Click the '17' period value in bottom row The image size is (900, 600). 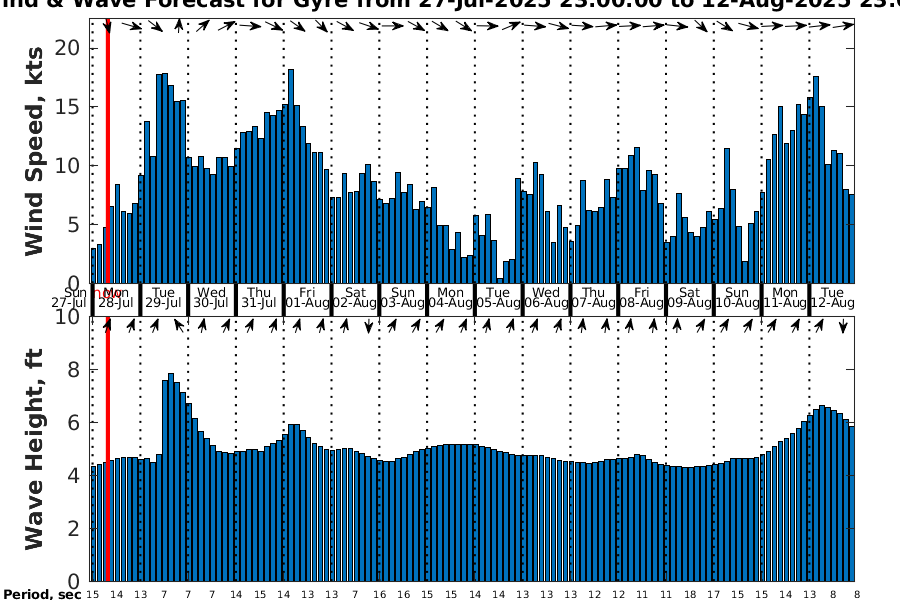713,595
